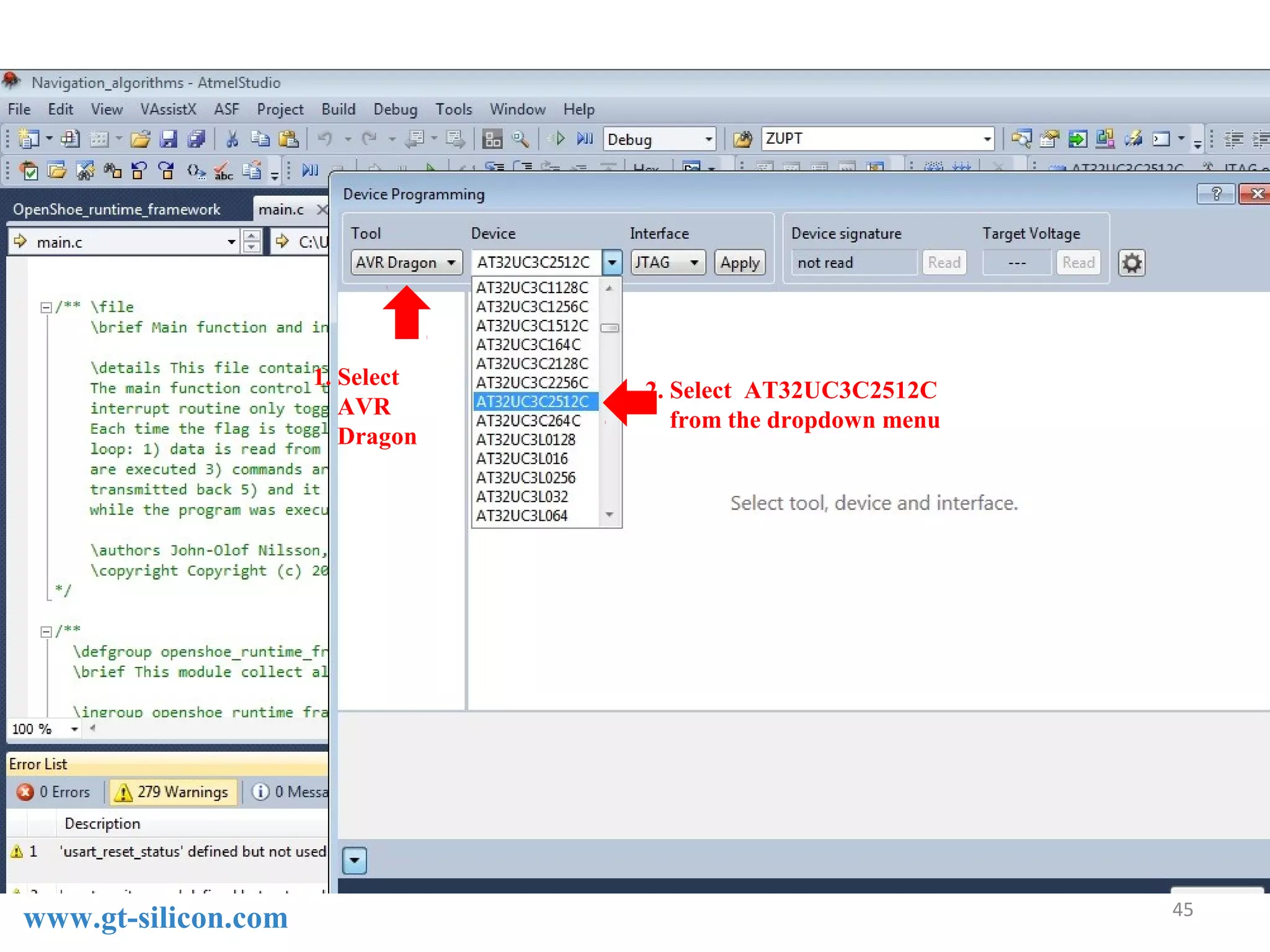
Task: Click the green Start Without Debugging arrow
Action: point(559,139)
